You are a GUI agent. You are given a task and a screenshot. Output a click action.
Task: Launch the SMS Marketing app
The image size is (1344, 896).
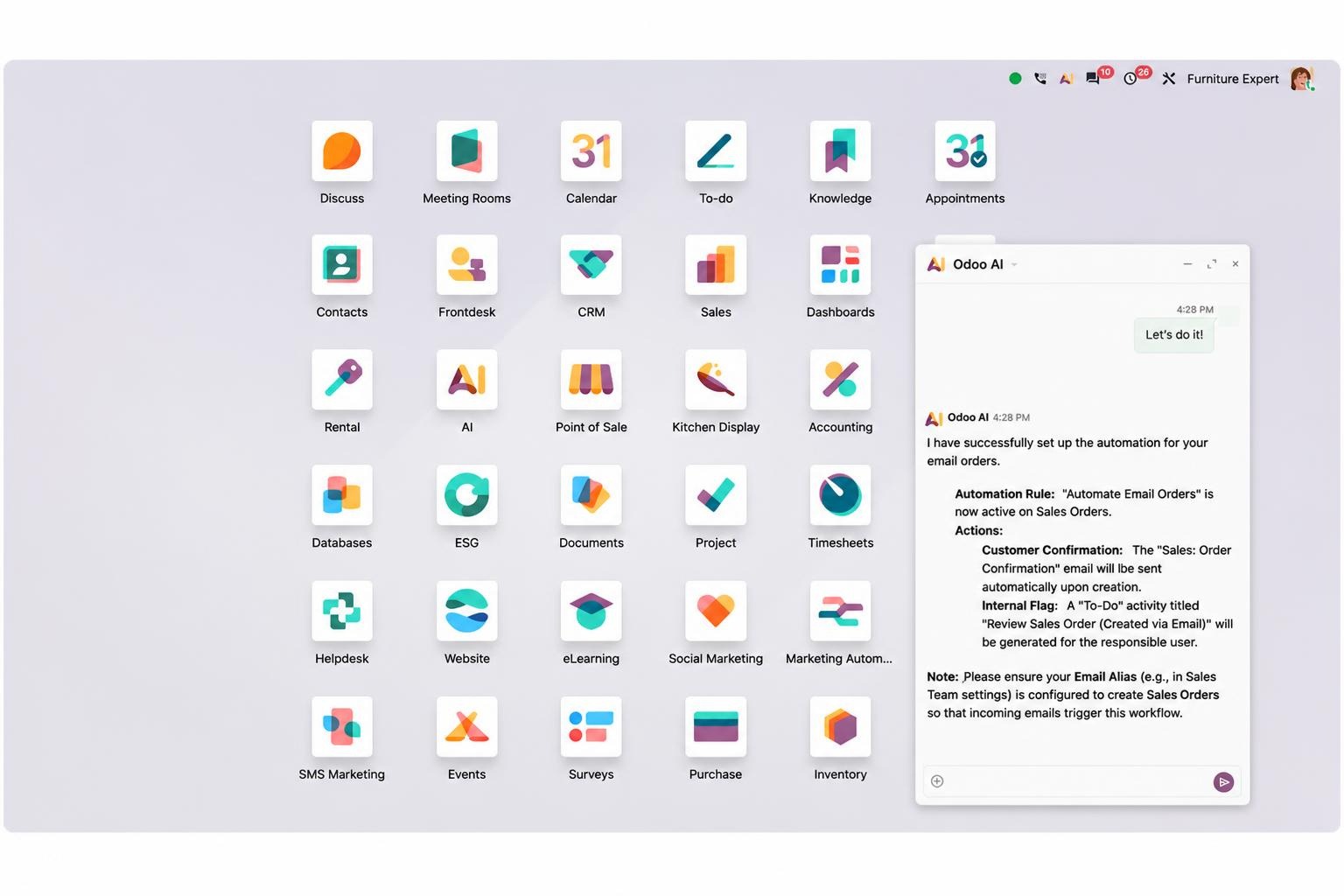click(341, 726)
